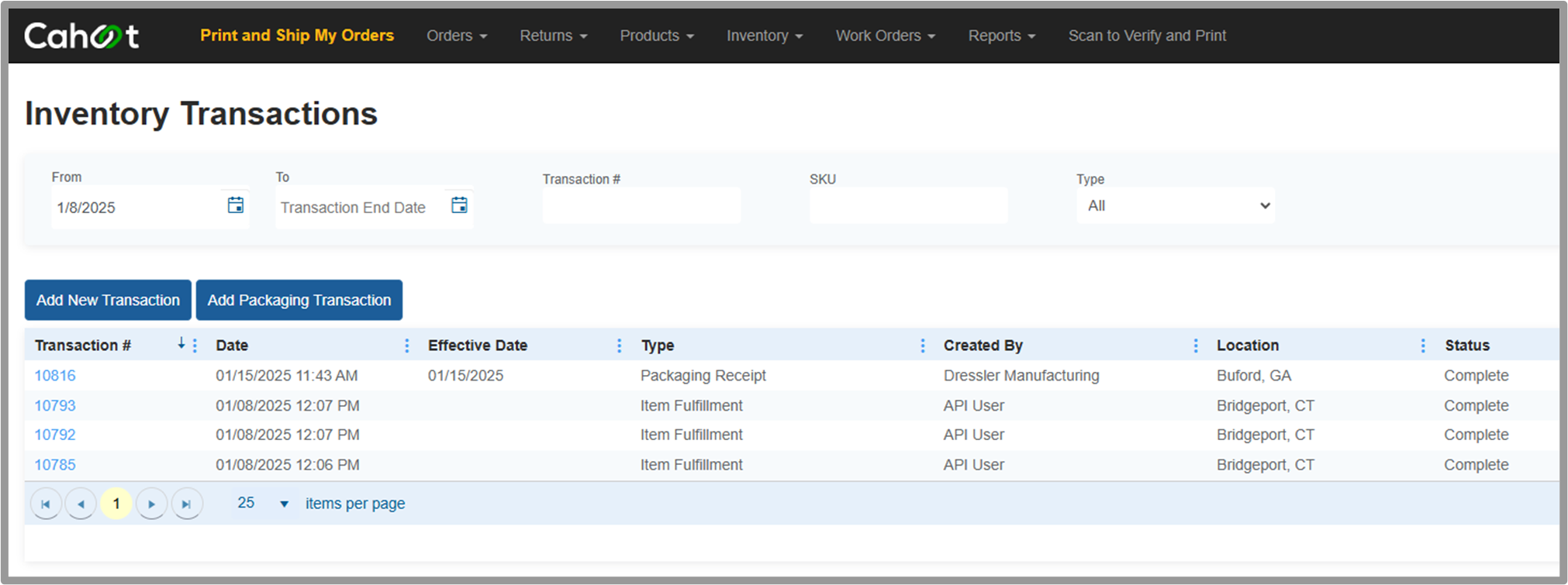
Task: Go to the next page
Action: [x=151, y=504]
